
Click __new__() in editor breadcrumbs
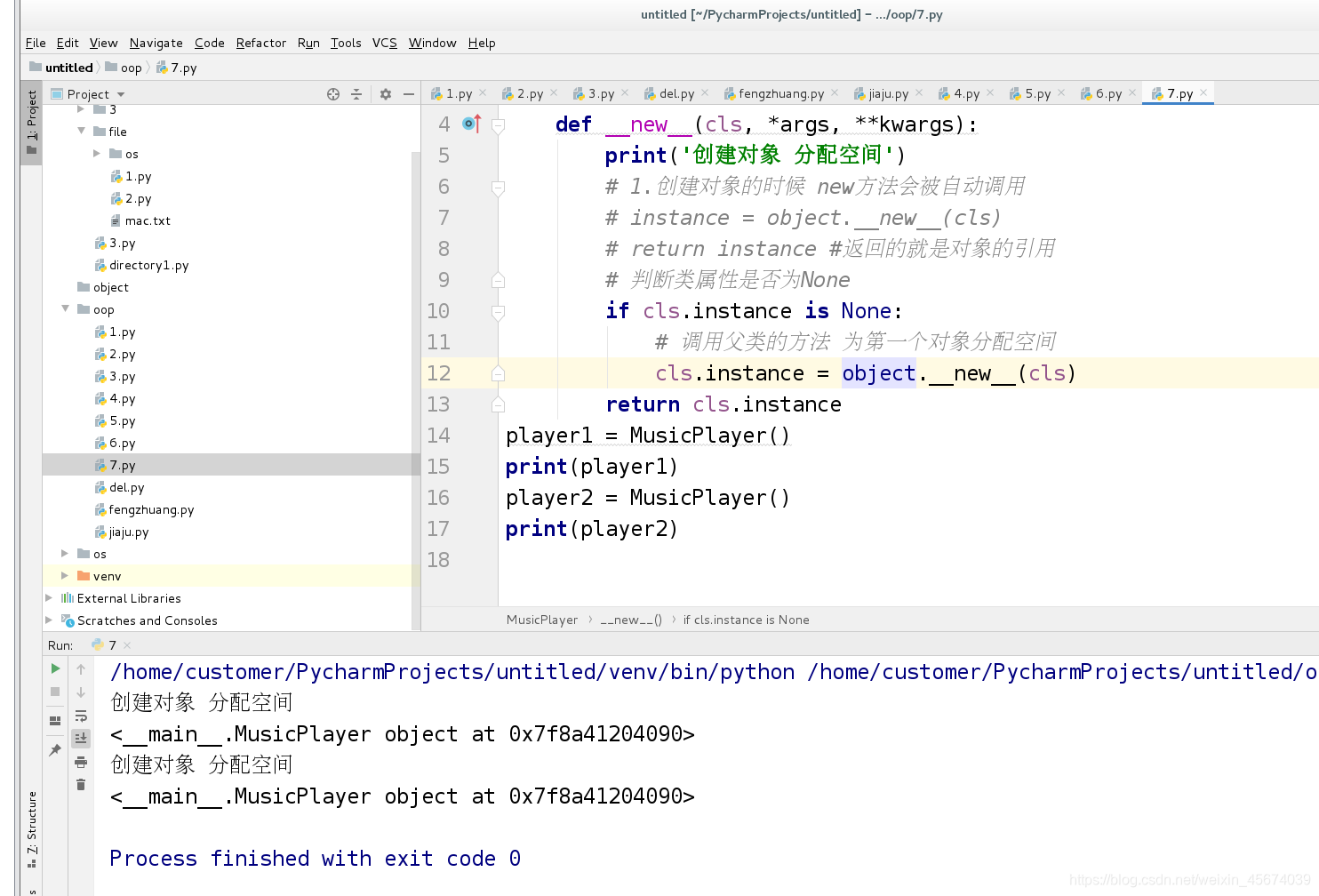[x=631, y=620]
